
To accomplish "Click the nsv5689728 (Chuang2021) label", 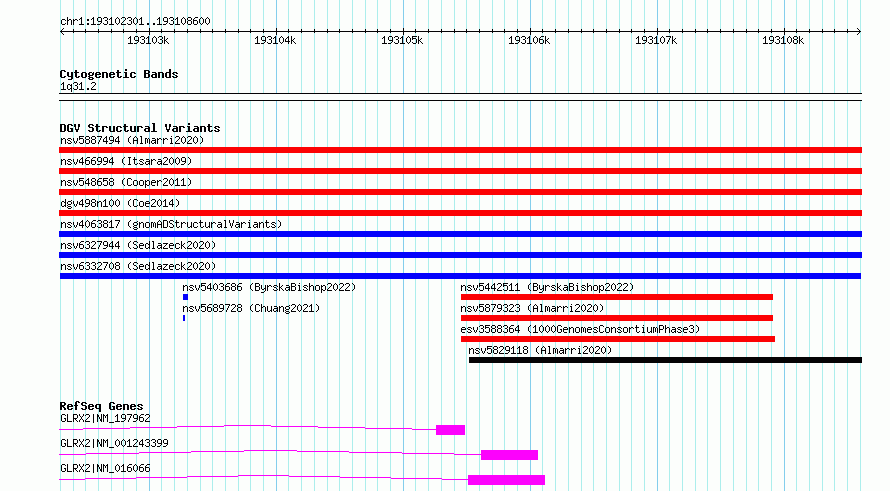I will point(251,308).
